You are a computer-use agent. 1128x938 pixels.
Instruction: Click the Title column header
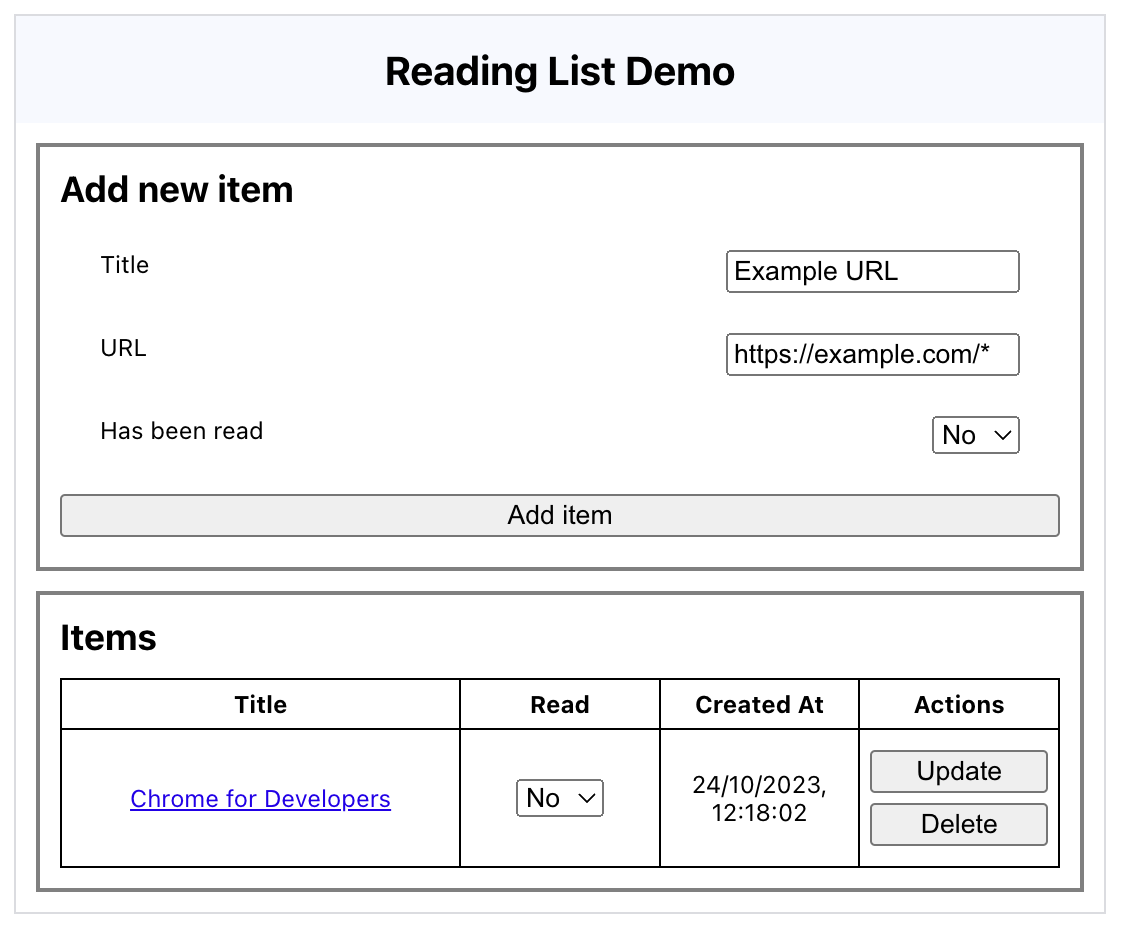pos(260,704)
